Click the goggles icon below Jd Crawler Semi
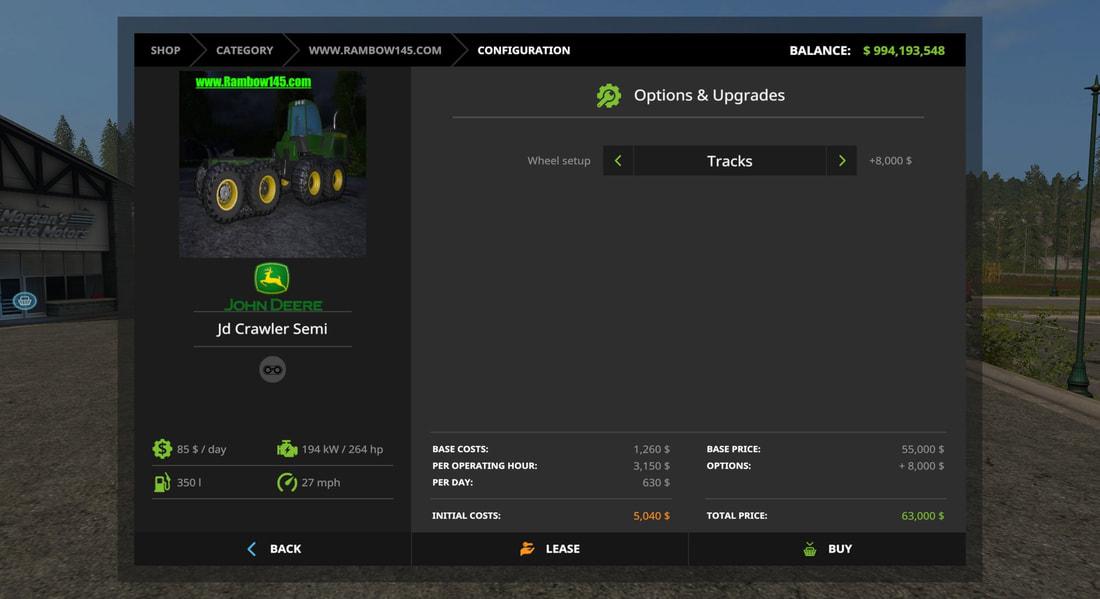The width and height of the screenshot is (1100, 599). (x=272, y=370)
